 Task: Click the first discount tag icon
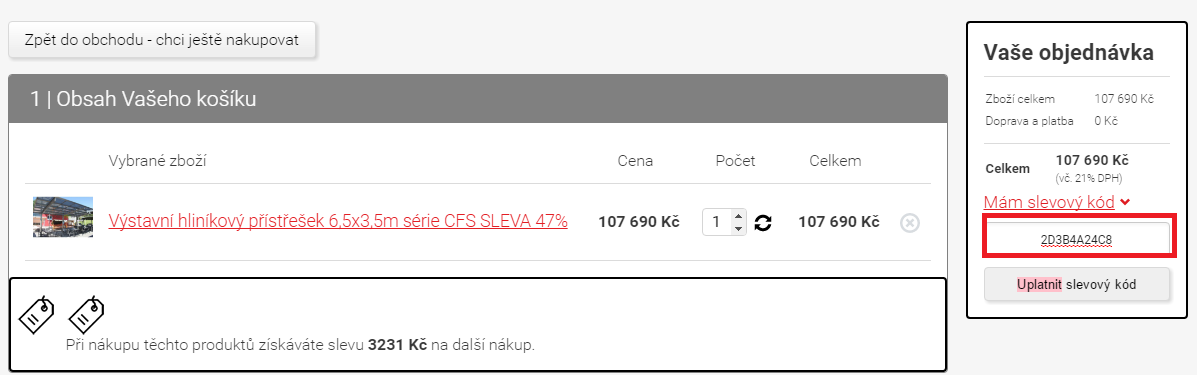click(37, 314)
